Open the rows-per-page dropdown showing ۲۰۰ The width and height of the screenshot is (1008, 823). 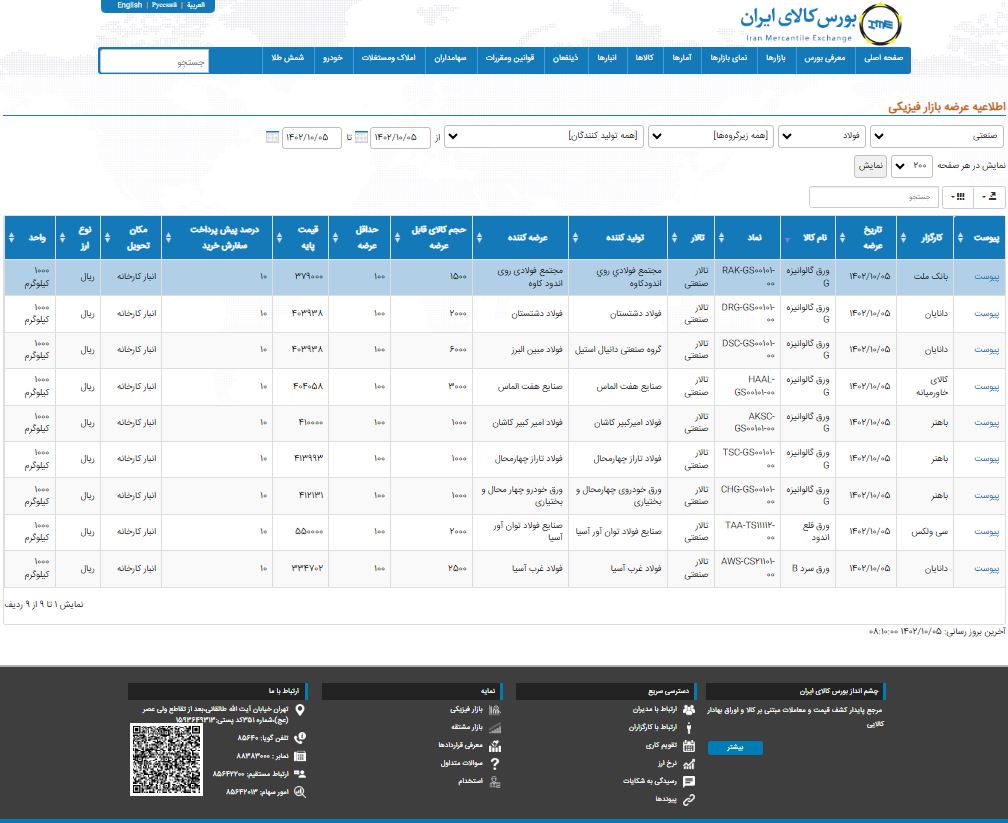[x=912, y=166]
